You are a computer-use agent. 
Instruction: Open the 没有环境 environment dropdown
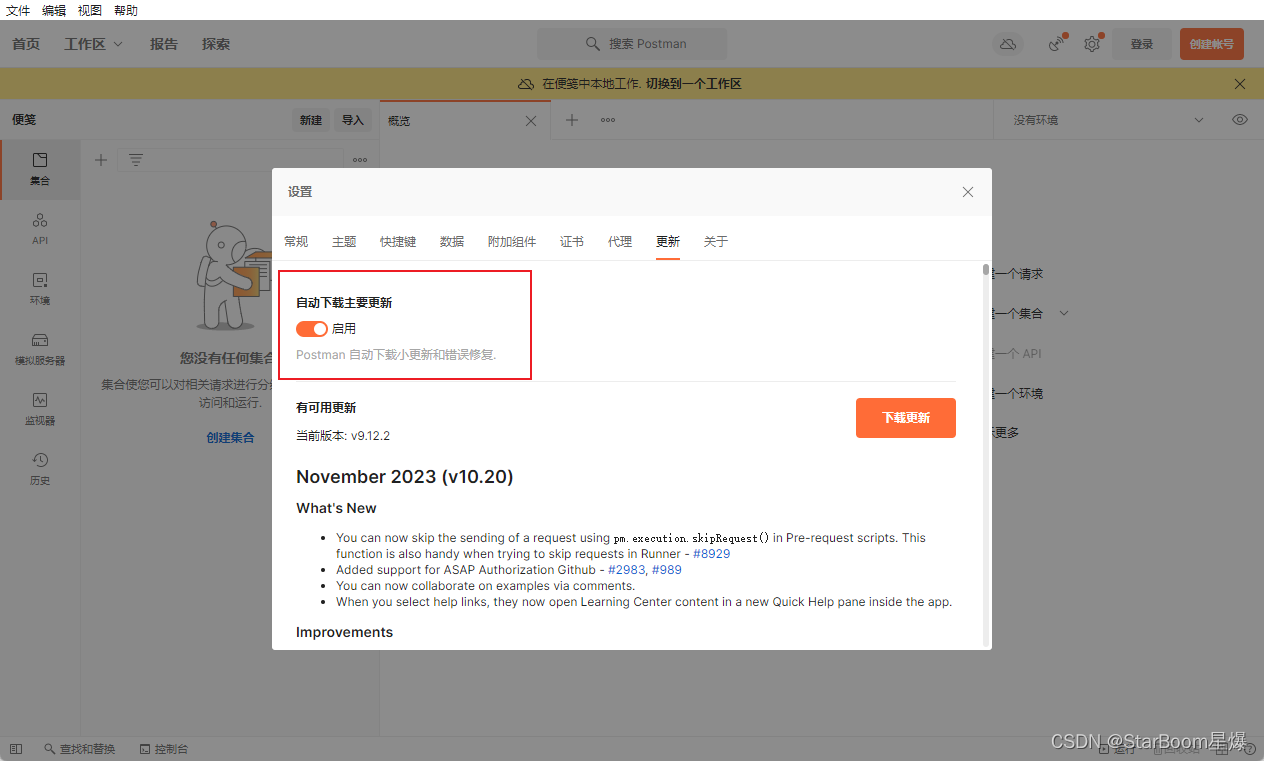pos(1108,120)
